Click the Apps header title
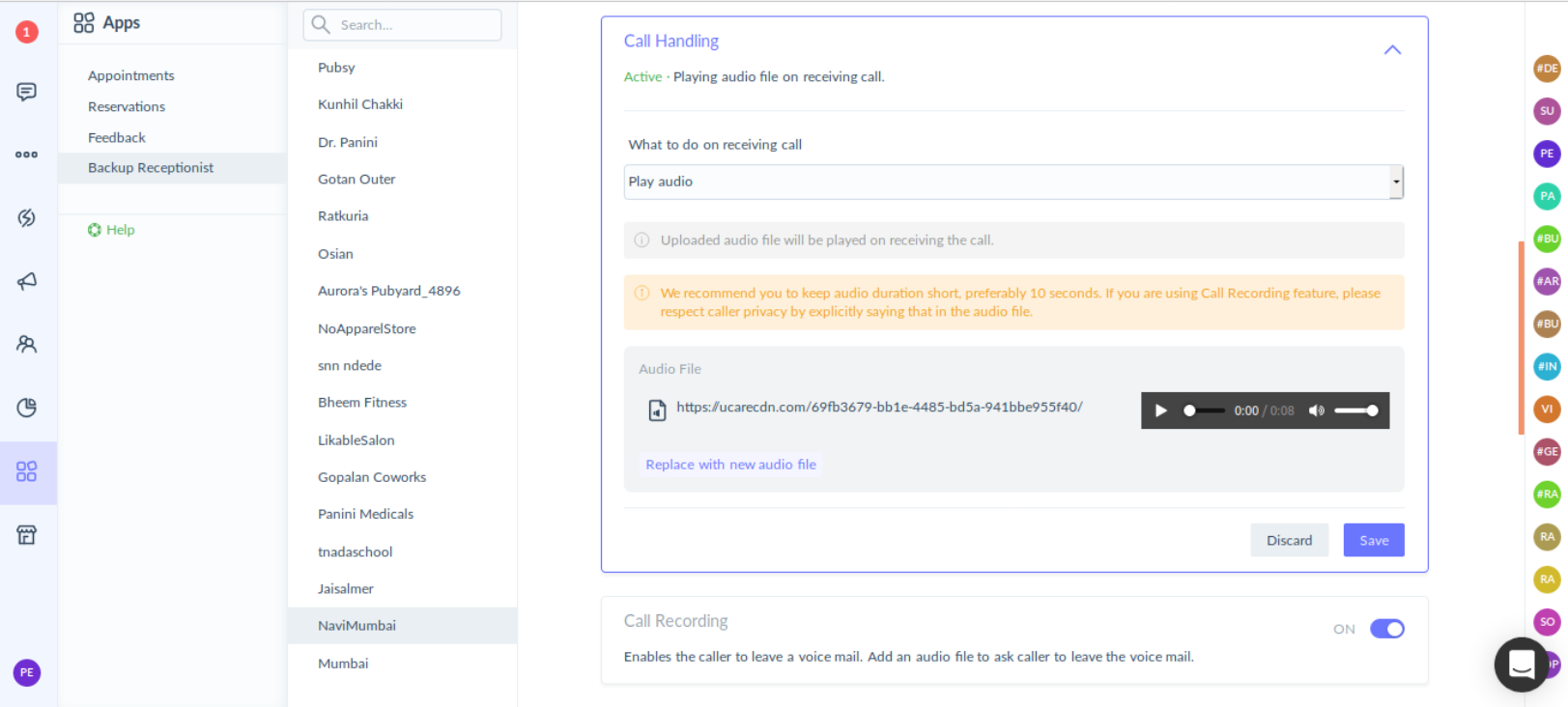This screenshot has height=707, width=1568. pos(122,23)
